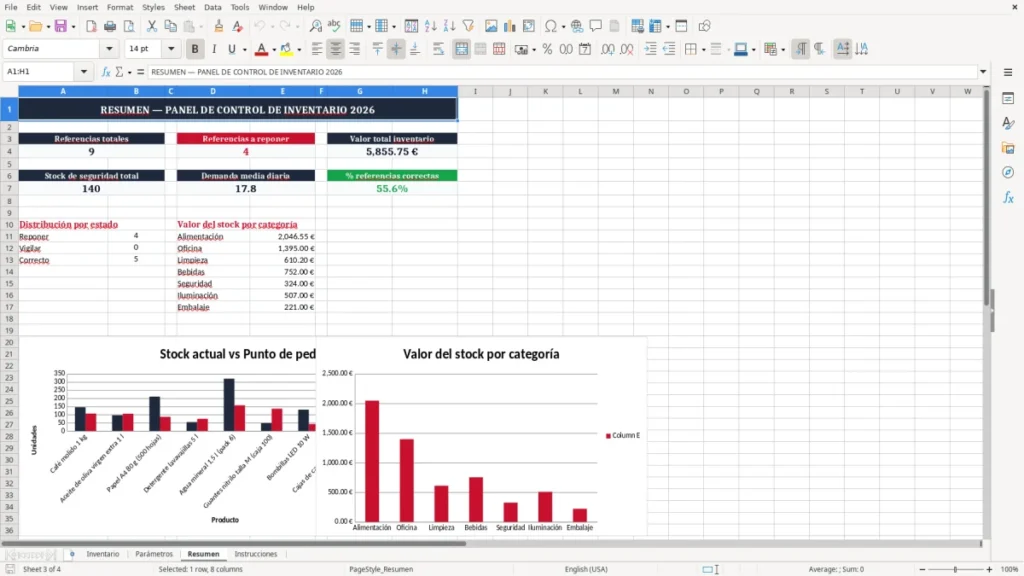Open the Format menu

pyautogui.click(x=120, y=7)
